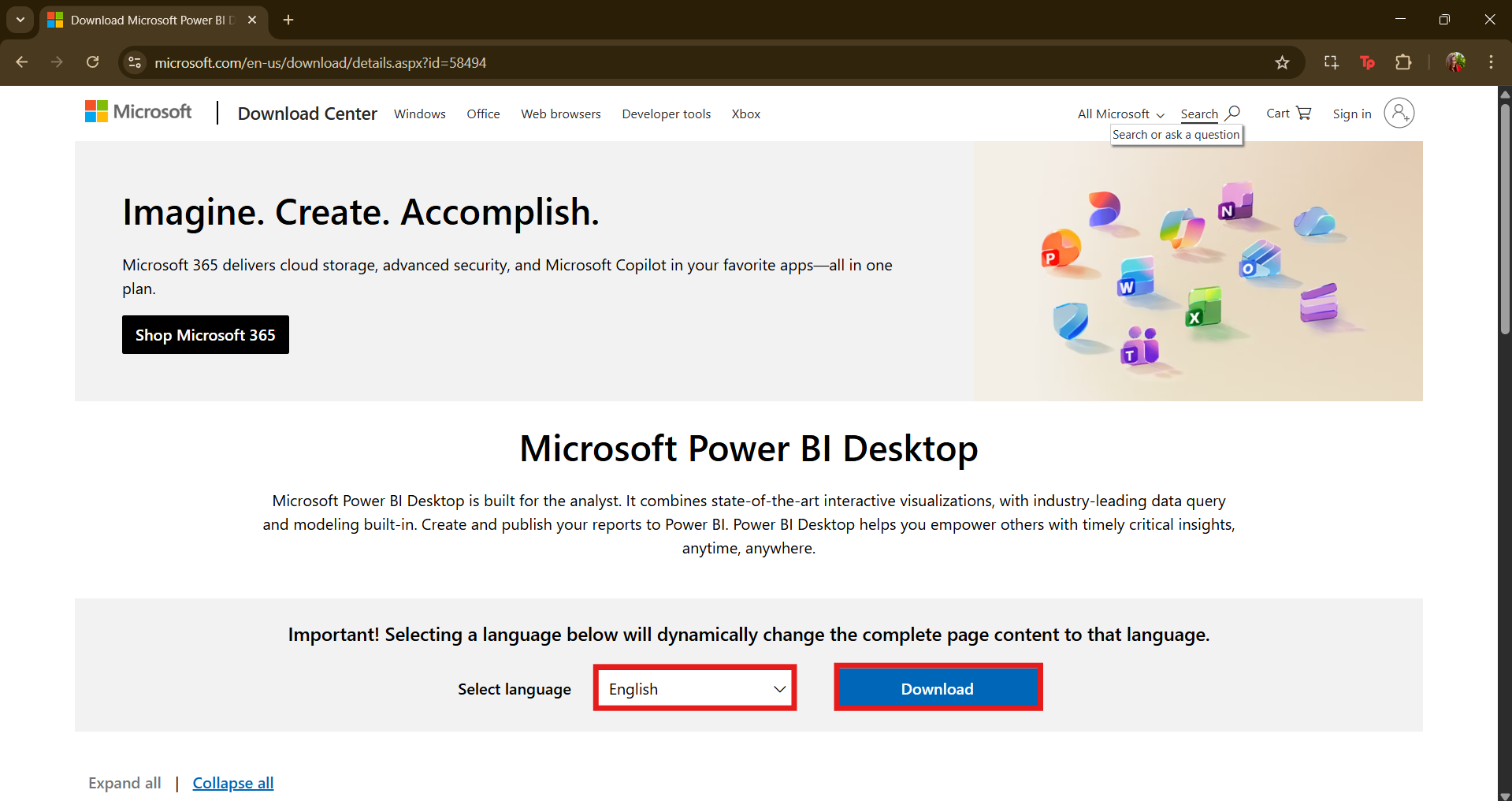Viewport: 1512px width, 801px height.
Task: Bookmark this page with the star icon
Action: point(1282,62)
